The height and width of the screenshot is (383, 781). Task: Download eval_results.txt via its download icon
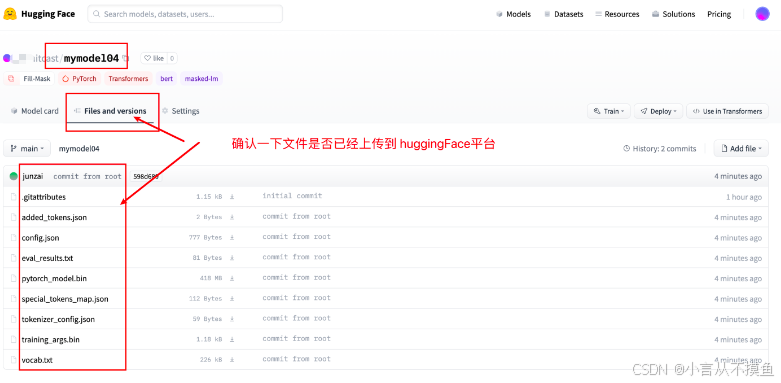(232, 258)
